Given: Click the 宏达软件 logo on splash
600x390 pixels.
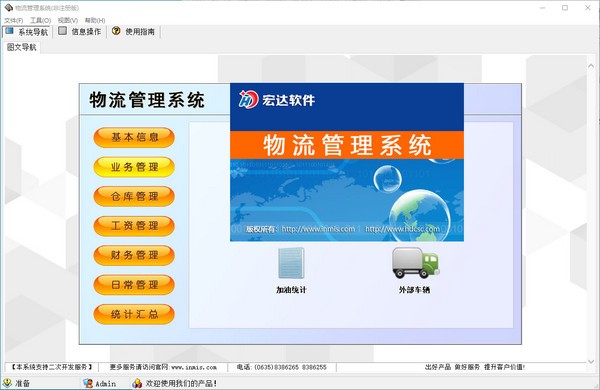Looking at the screenshot, I should pyautogui.click(x=276, y=100).
